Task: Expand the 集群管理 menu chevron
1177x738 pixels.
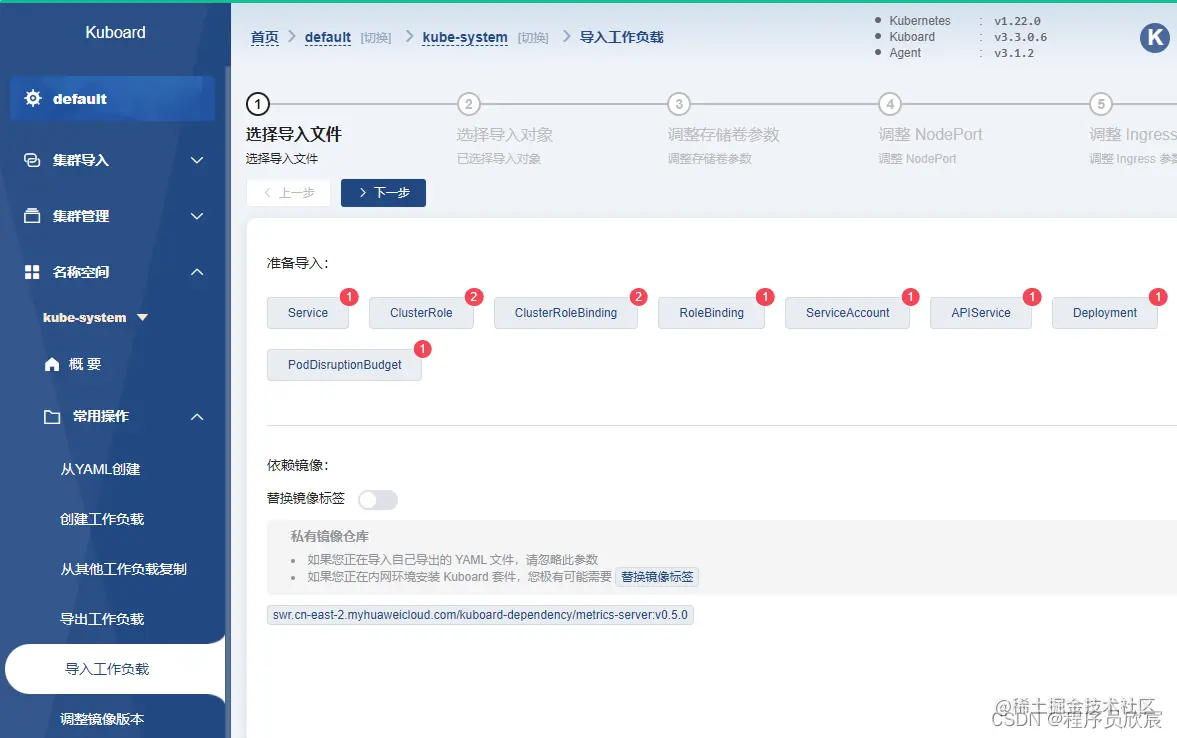Action: [x=197, y=216]
